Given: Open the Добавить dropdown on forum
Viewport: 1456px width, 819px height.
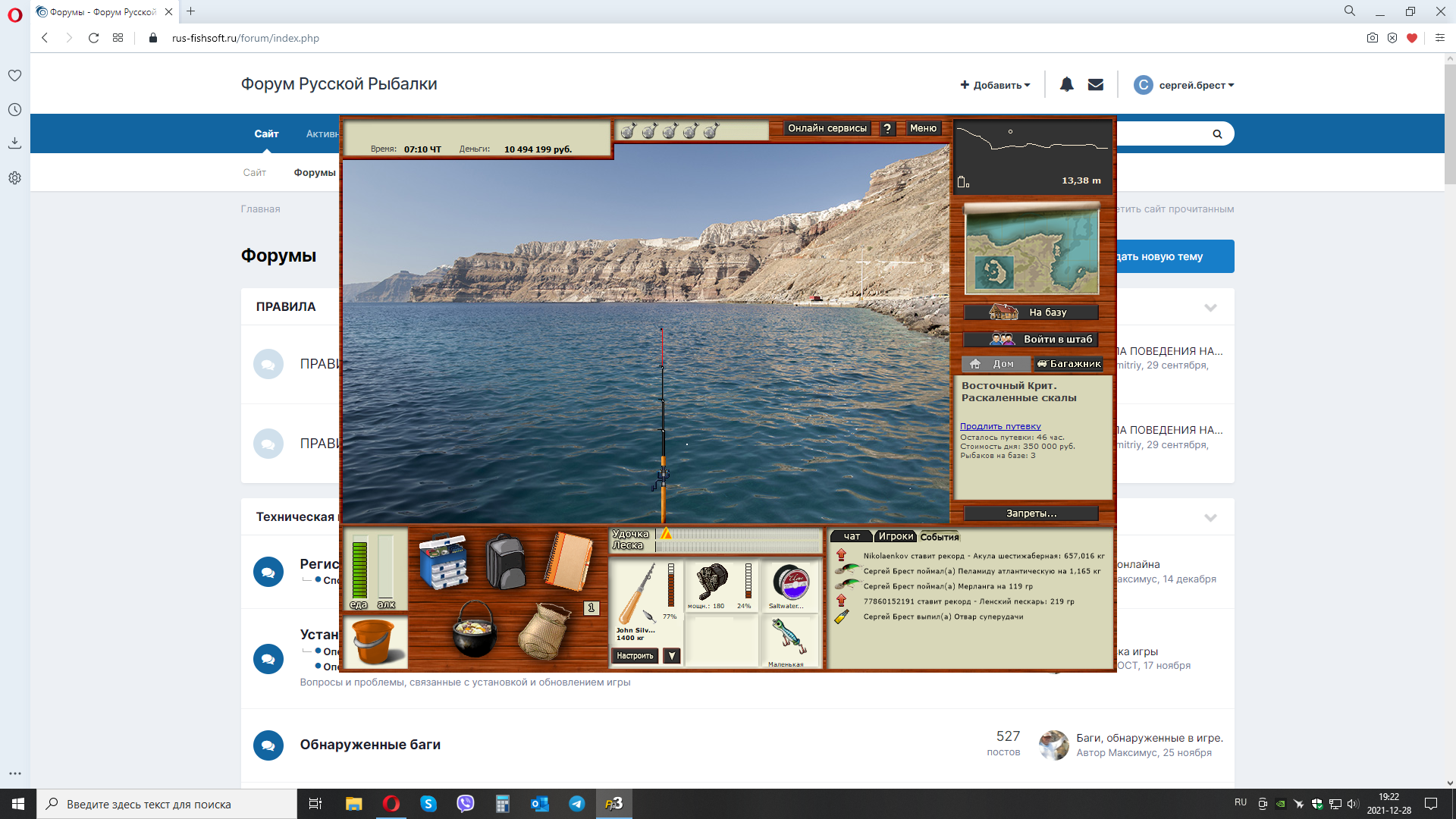Looking at the screenshot, I should [995, 85].
